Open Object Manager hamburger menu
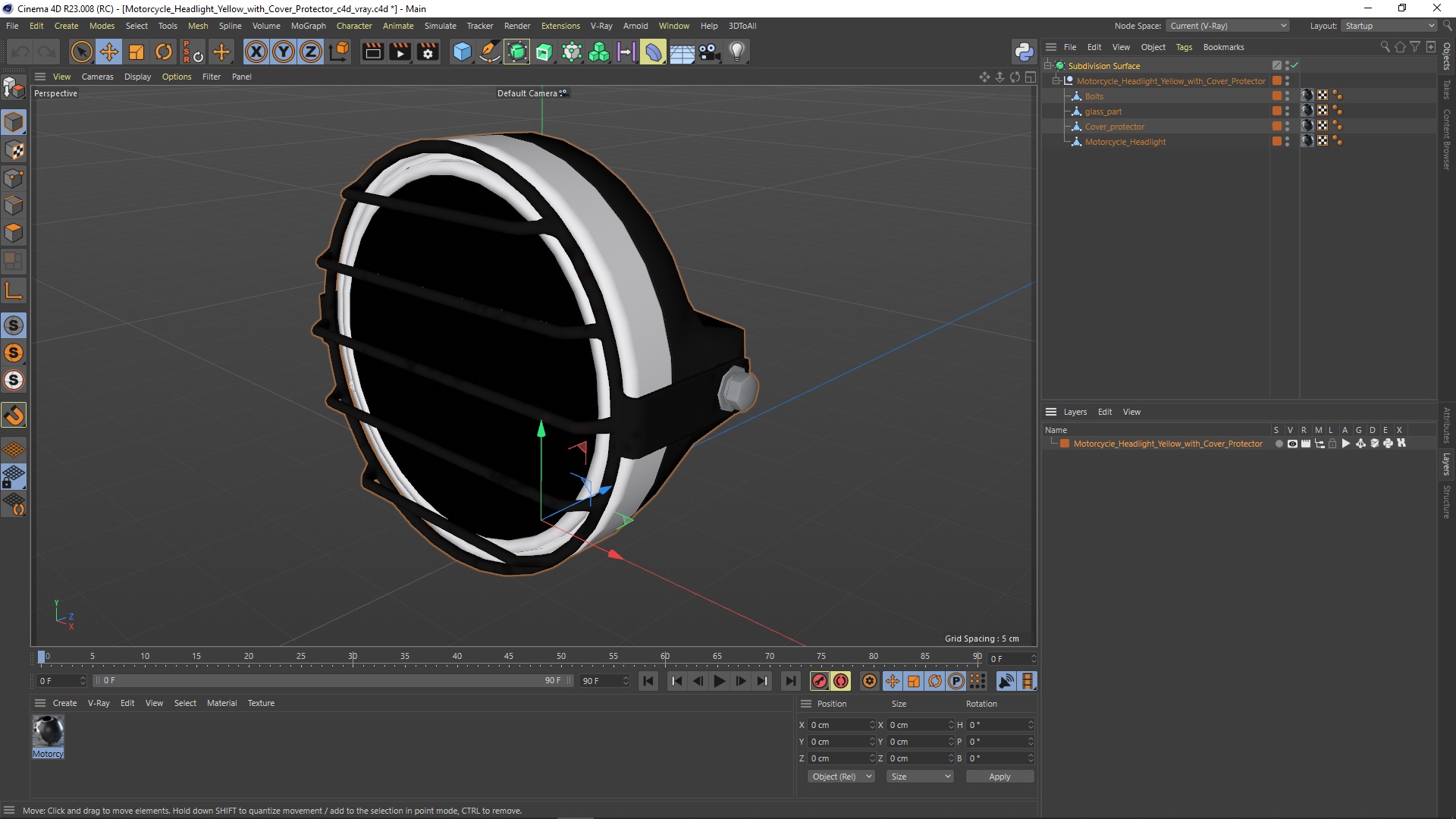Screen dimensions: 1456x819 [1051, 47]
